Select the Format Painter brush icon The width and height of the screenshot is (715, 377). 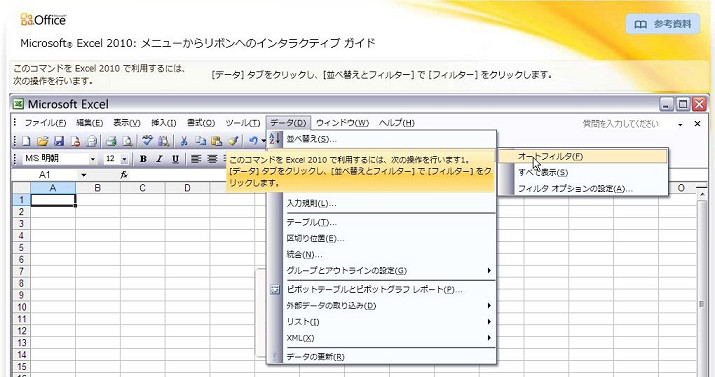coord(233,141)
